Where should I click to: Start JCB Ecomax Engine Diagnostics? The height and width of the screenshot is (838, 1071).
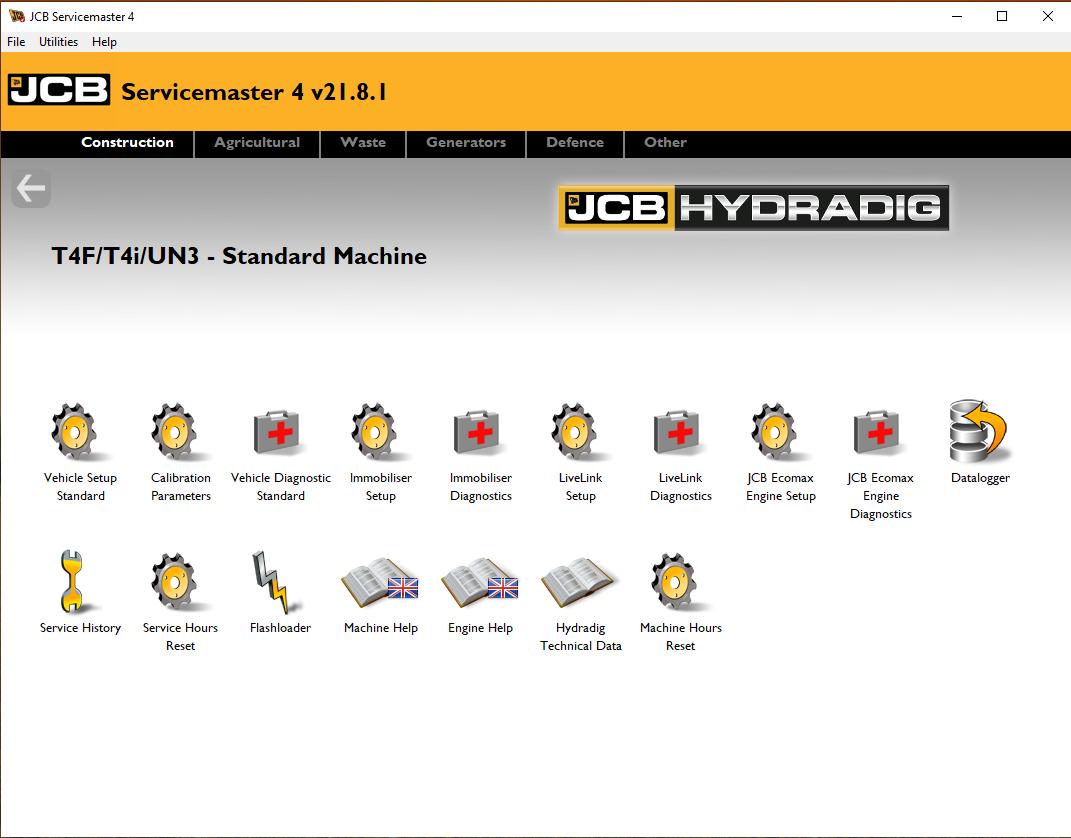pyautogui.click(x=880, y=433)
